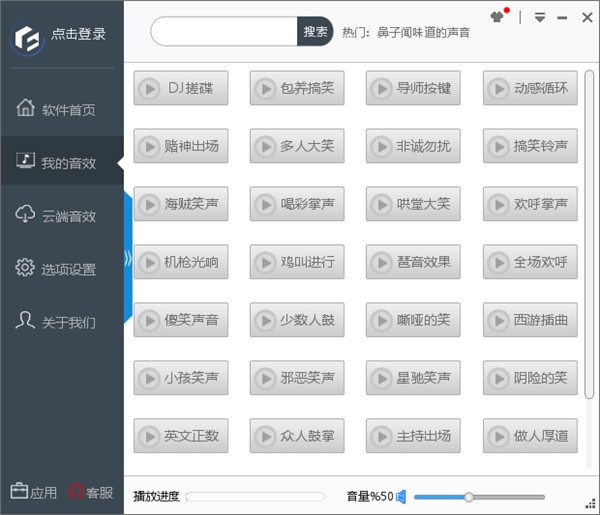Play the 喝彩掌声 sound effect

297,204
